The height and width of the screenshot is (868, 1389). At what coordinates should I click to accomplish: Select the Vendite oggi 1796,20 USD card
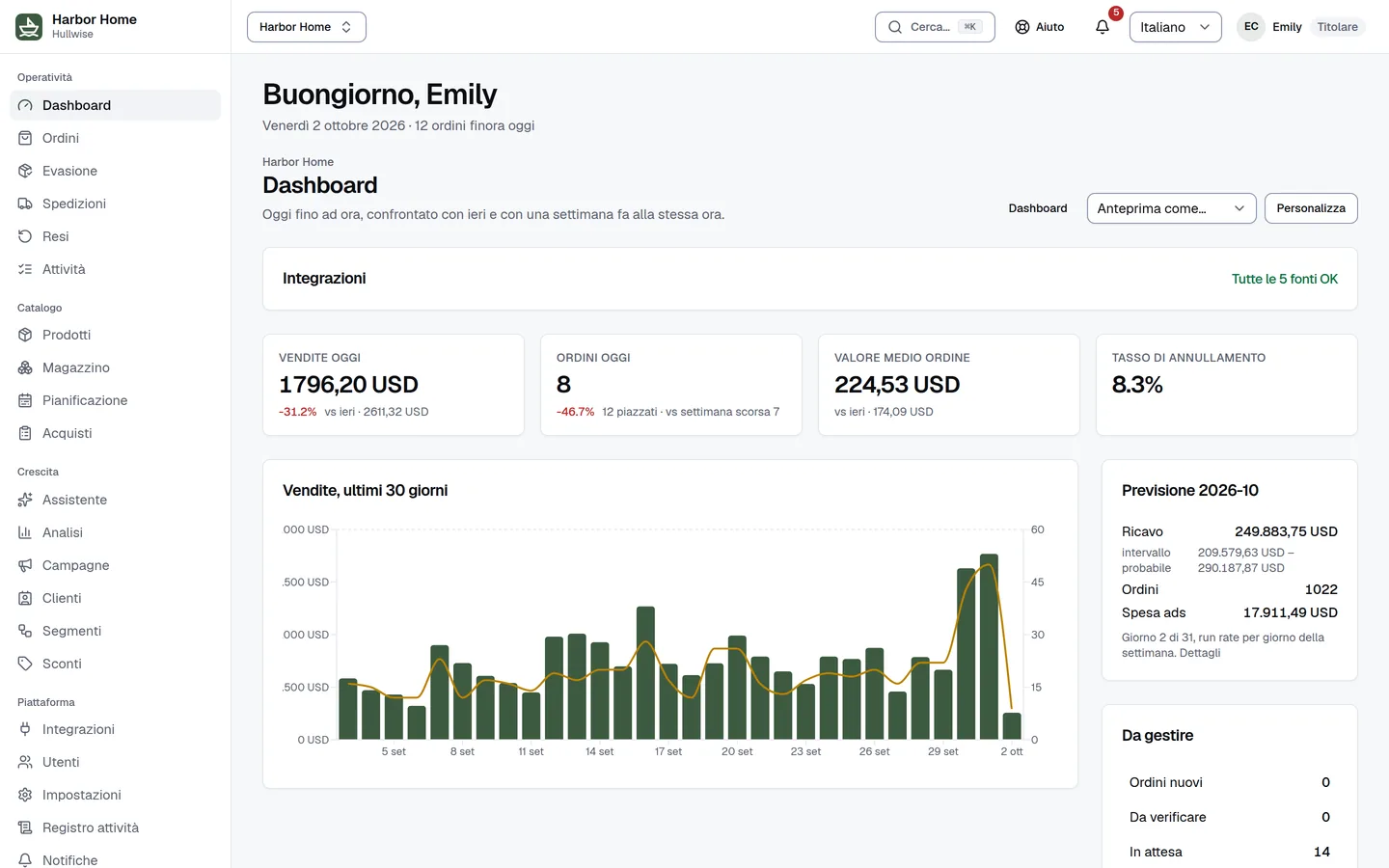click(x=394, y=385)
